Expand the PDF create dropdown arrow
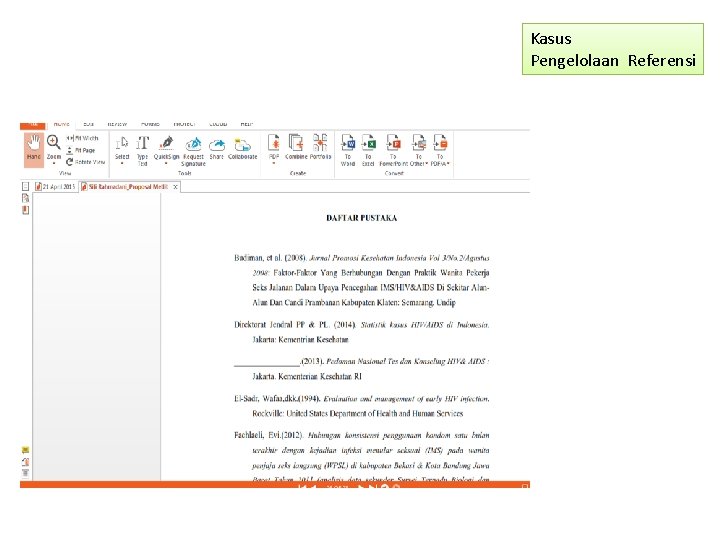 274,163
